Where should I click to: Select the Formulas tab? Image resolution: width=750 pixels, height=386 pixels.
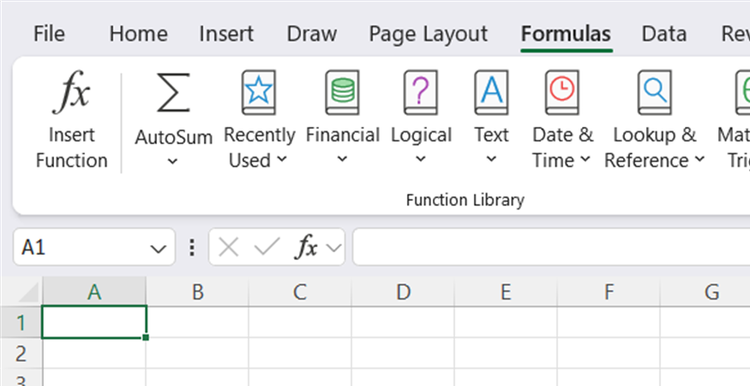566,34
